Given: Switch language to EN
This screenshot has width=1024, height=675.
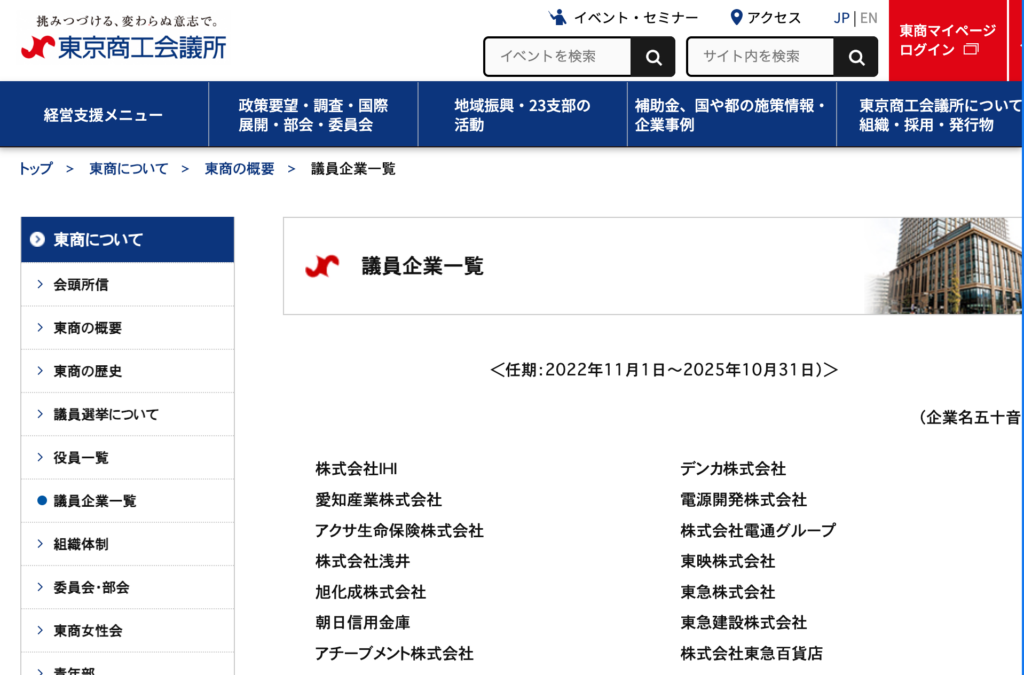Looking at the screenshot, I should click(x=869, y=18).
